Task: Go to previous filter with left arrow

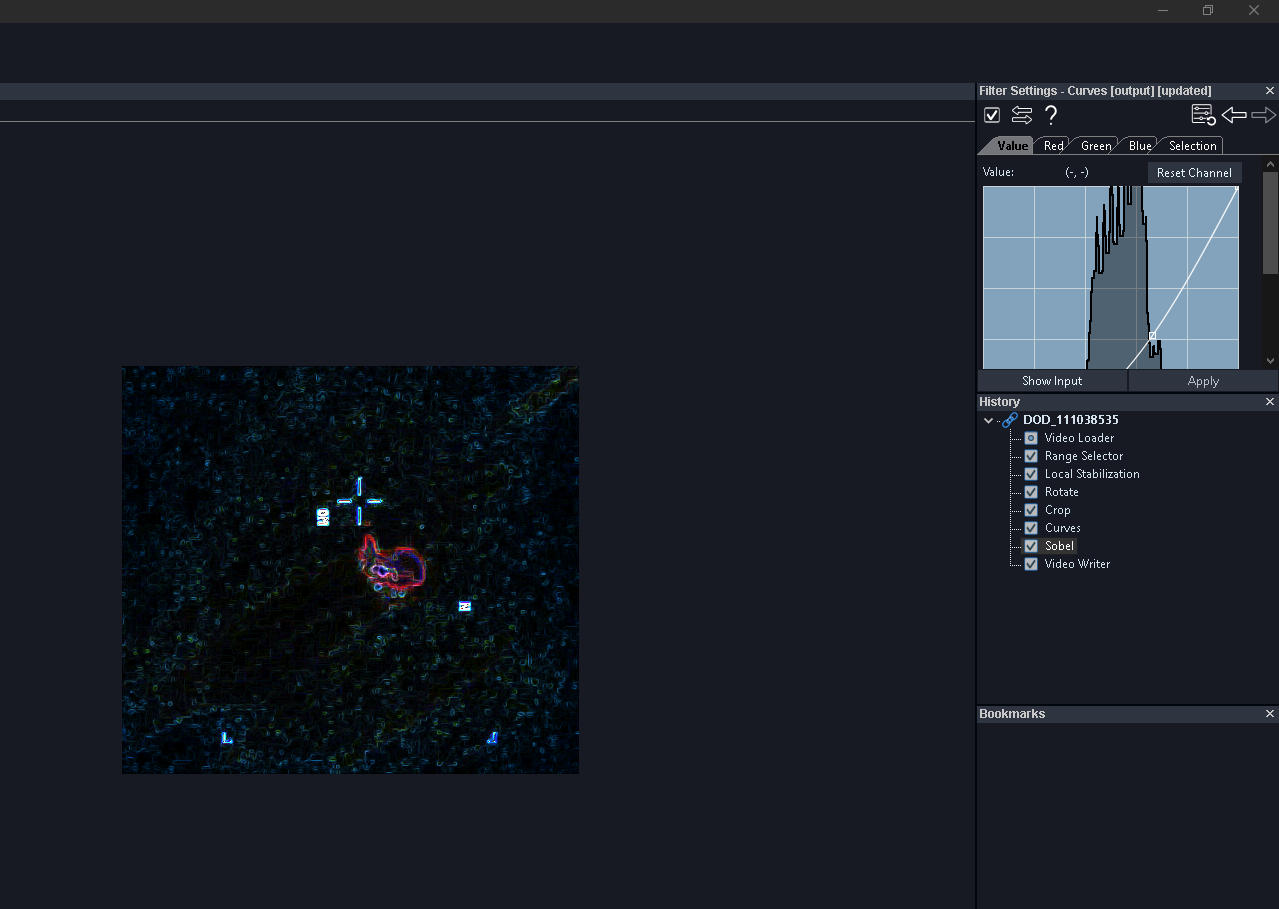Action: [x=1234, y=115]
